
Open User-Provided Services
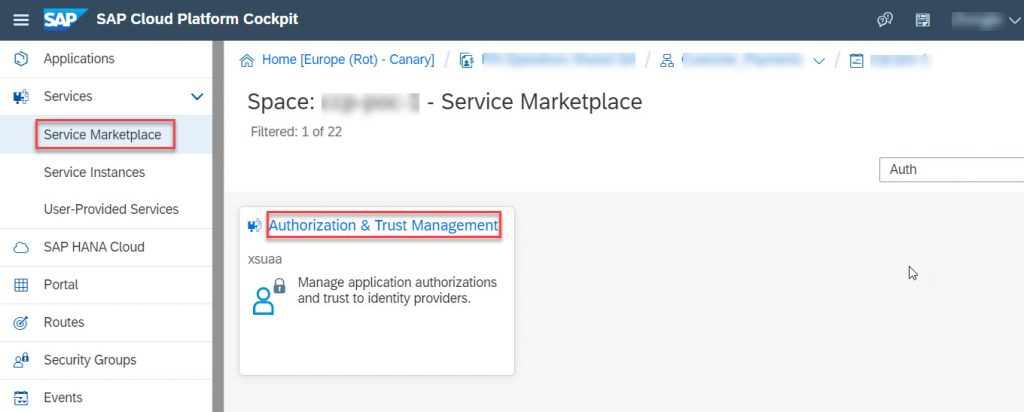coord(111,210)
